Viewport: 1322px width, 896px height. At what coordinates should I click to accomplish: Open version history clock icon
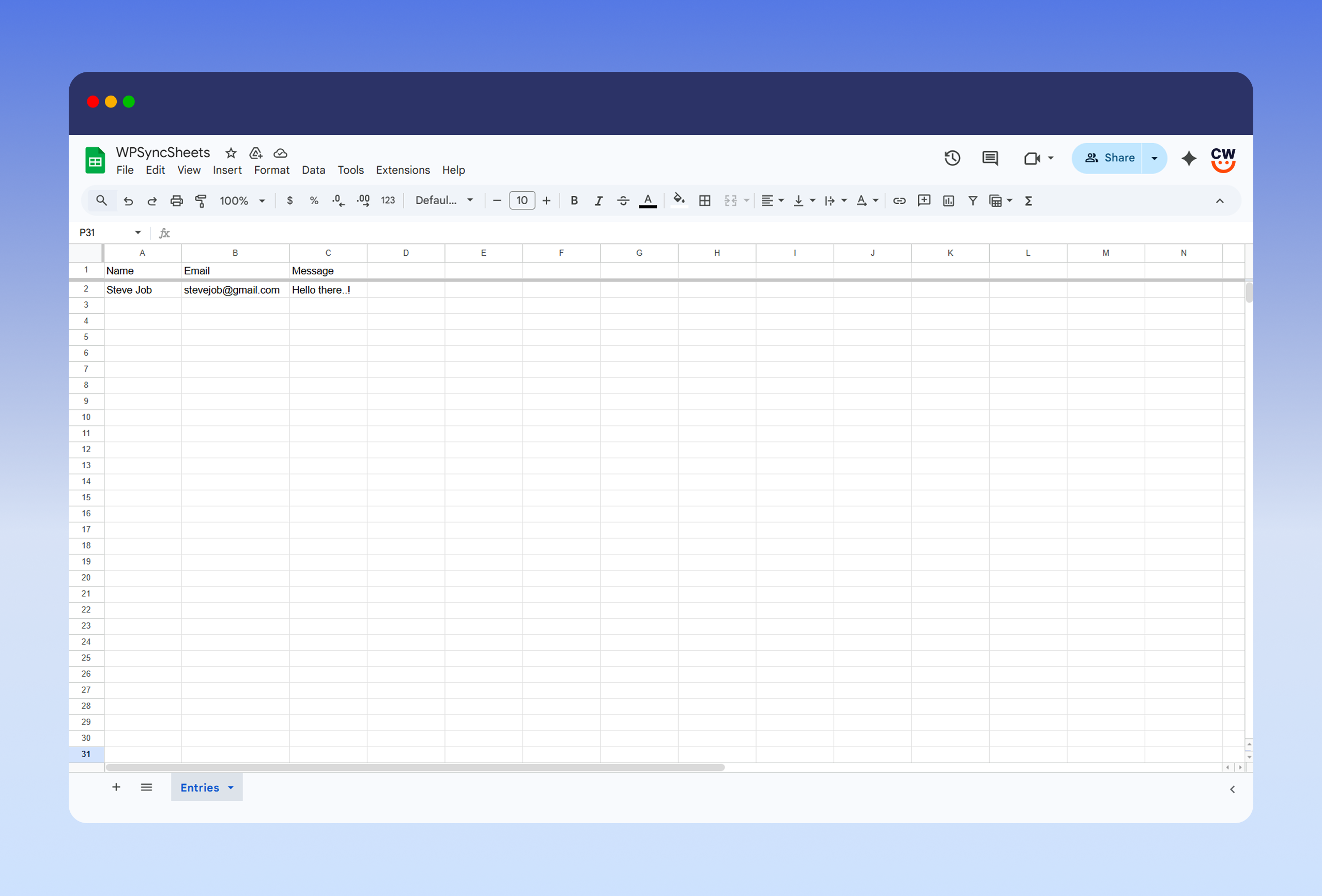click(x=952, y=158)
